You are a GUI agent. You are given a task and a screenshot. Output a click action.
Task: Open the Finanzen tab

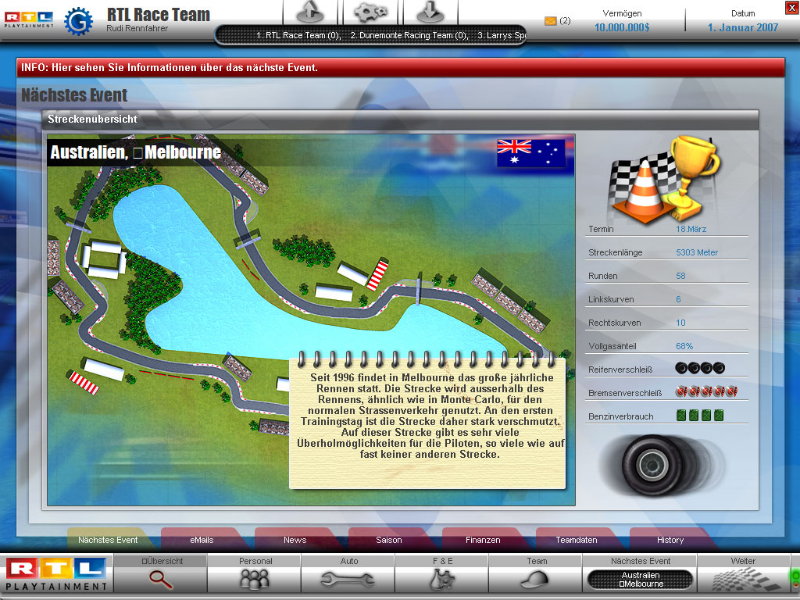coord(483,539)
